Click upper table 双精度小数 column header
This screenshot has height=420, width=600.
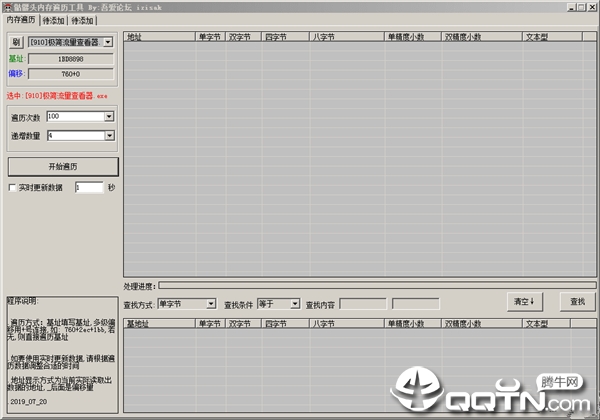pos(482,37)
